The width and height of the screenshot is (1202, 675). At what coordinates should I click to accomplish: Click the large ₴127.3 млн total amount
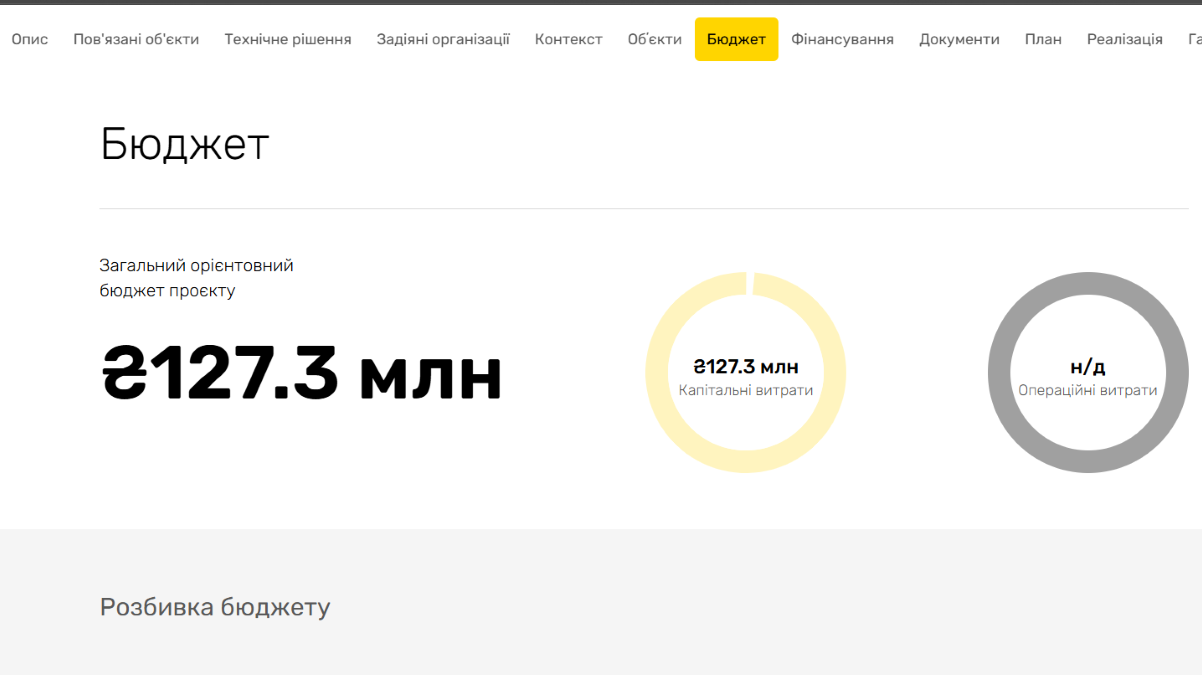302,373
